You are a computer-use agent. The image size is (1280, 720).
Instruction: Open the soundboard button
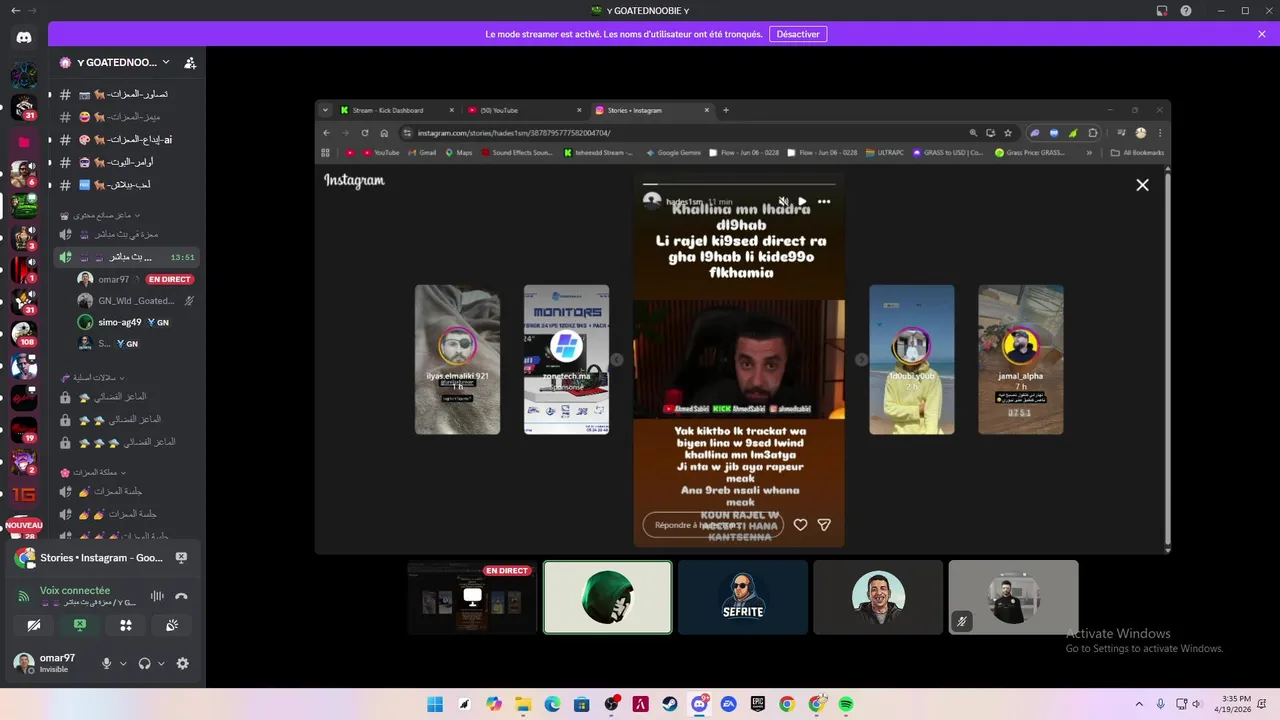[172, 625]
